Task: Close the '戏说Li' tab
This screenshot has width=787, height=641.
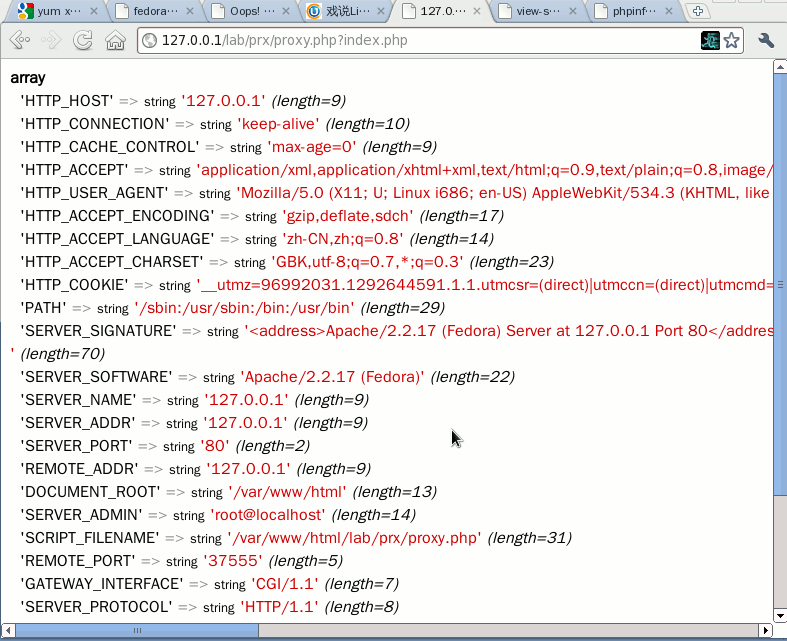Action: tap(381, 11)
